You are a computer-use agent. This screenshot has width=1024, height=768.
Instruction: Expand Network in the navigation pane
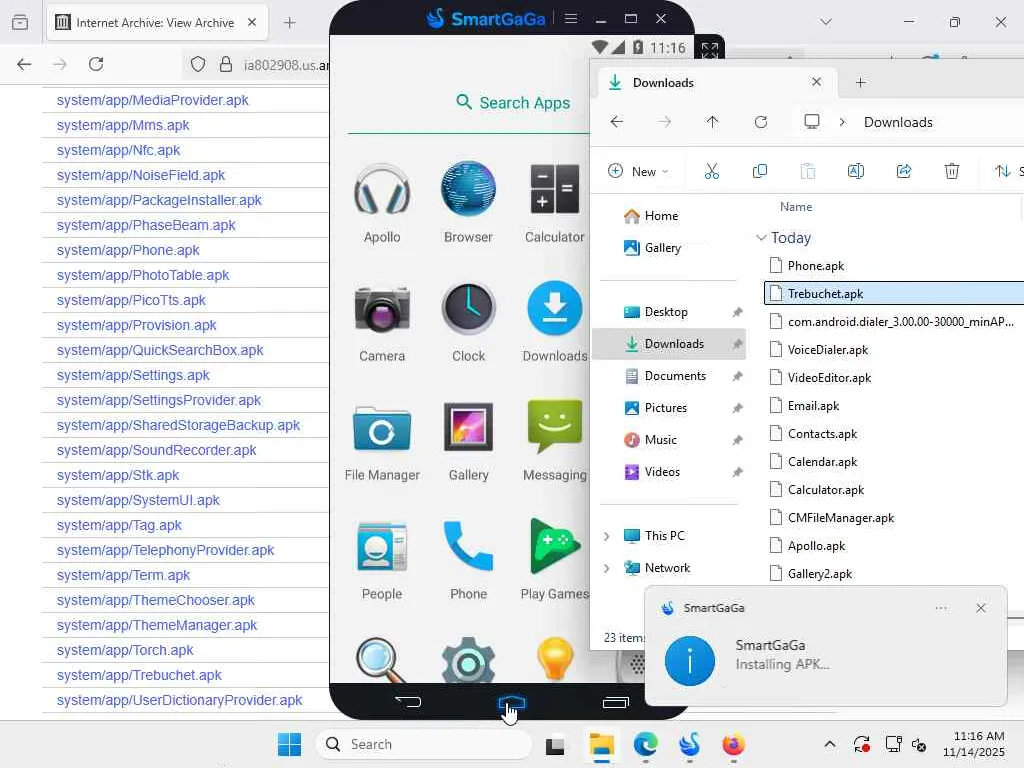pyautogui.click(x=607, y=568)
